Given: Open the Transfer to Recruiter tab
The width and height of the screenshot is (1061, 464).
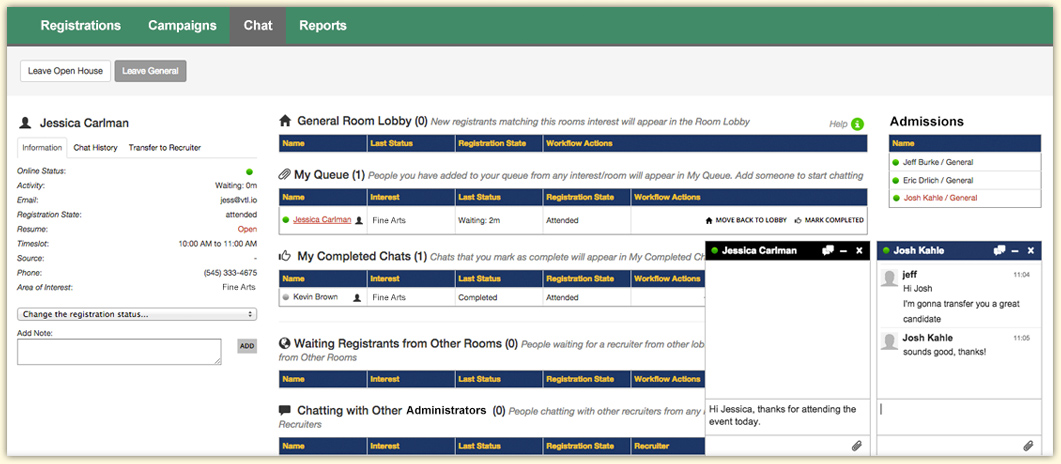Looking at the screenshot, I should click(164, 148).
